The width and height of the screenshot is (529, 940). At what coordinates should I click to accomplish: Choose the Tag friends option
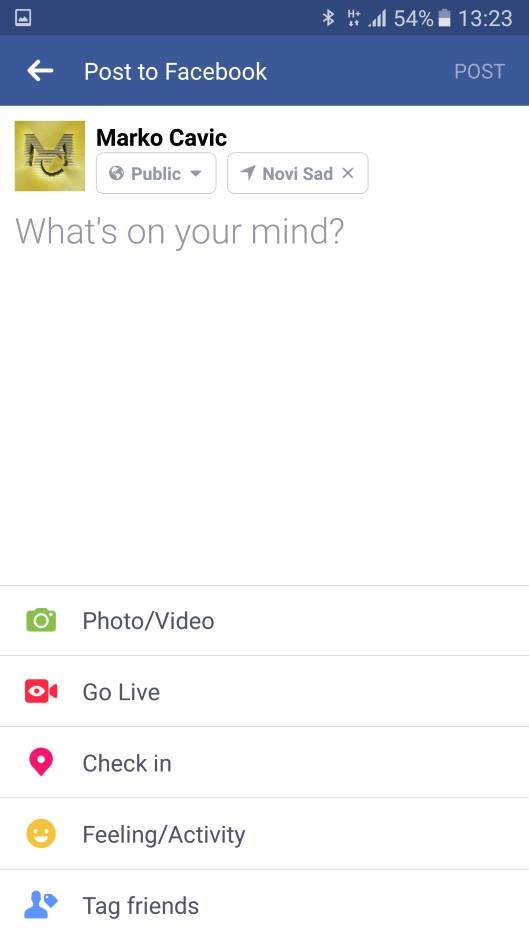pos(264,905)
